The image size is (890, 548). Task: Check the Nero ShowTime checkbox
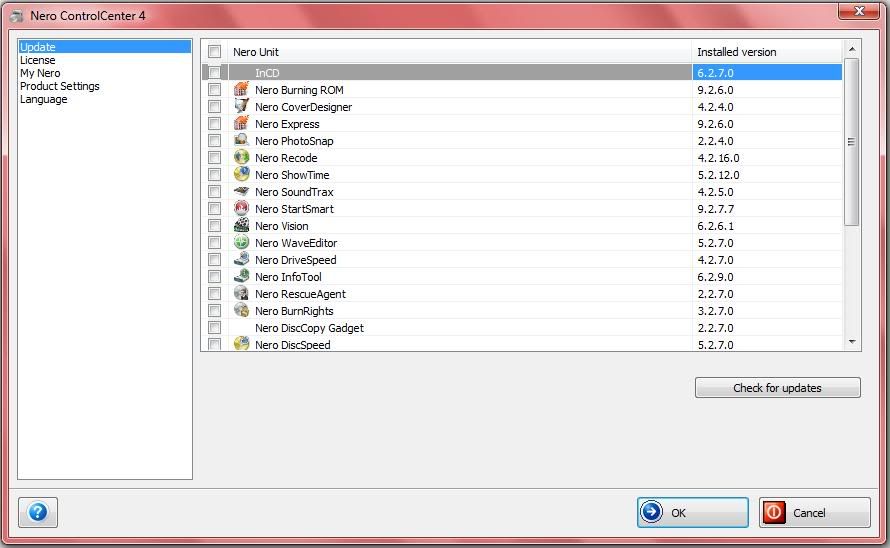click(214, 175)
